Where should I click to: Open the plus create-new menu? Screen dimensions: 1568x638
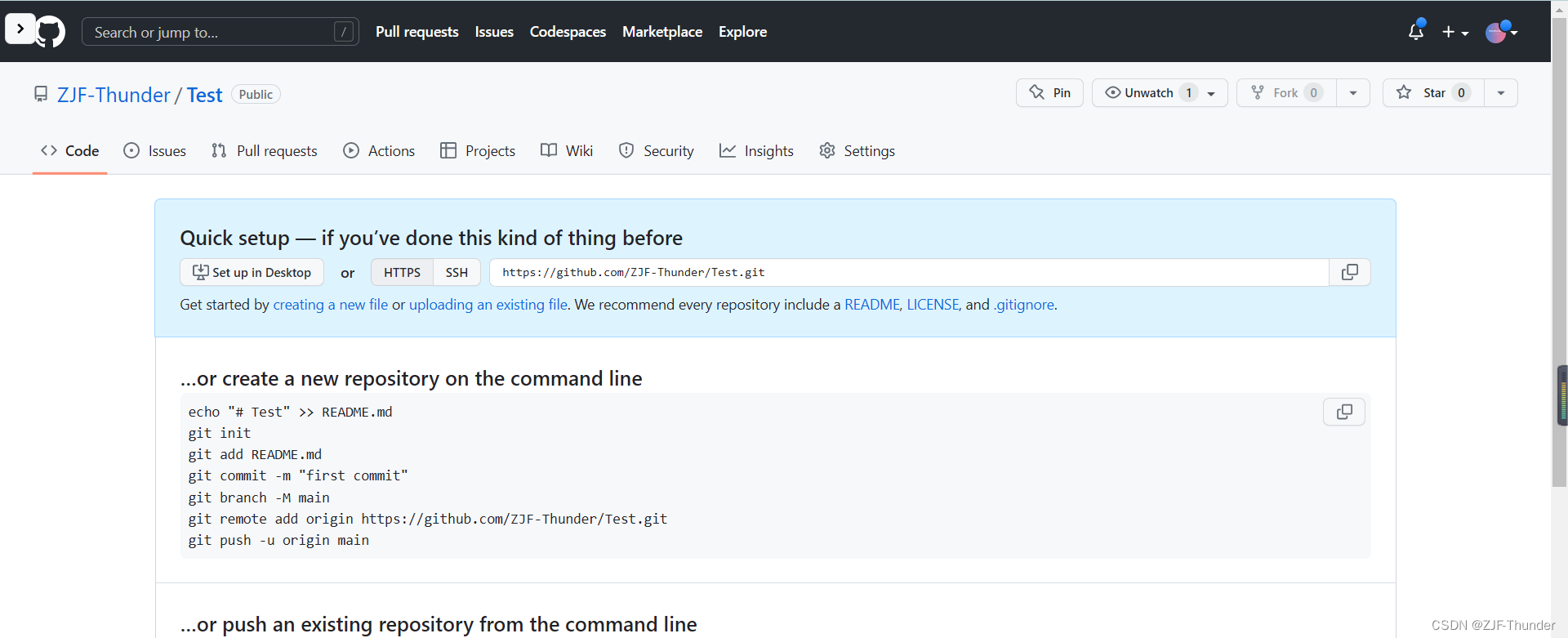coord(1455,32)
